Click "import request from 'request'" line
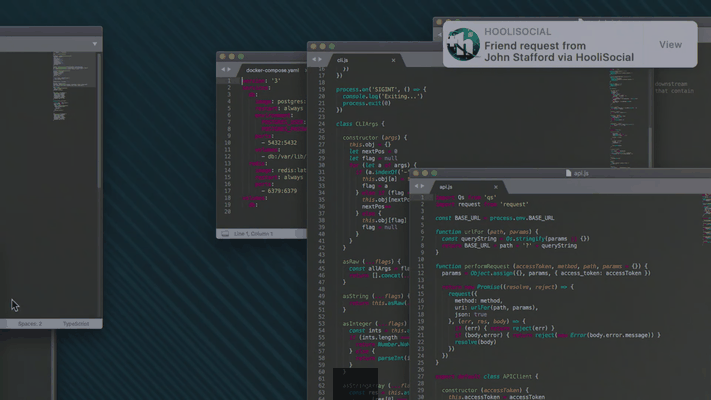Image resolution: width=711 pixels, height=400 pixels. point(482,204)
